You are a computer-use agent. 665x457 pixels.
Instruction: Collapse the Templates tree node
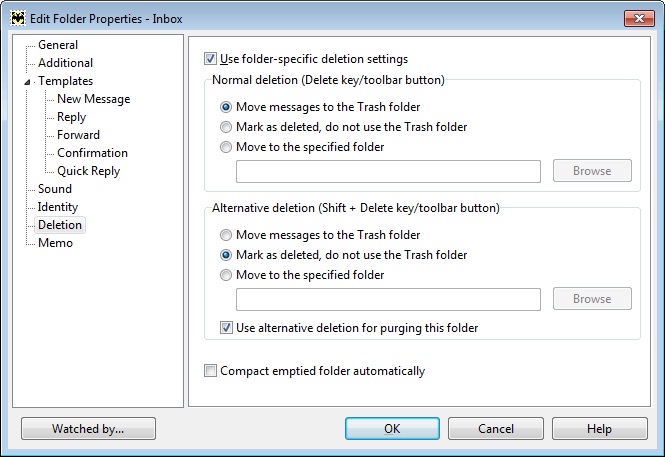click(27, 82)
